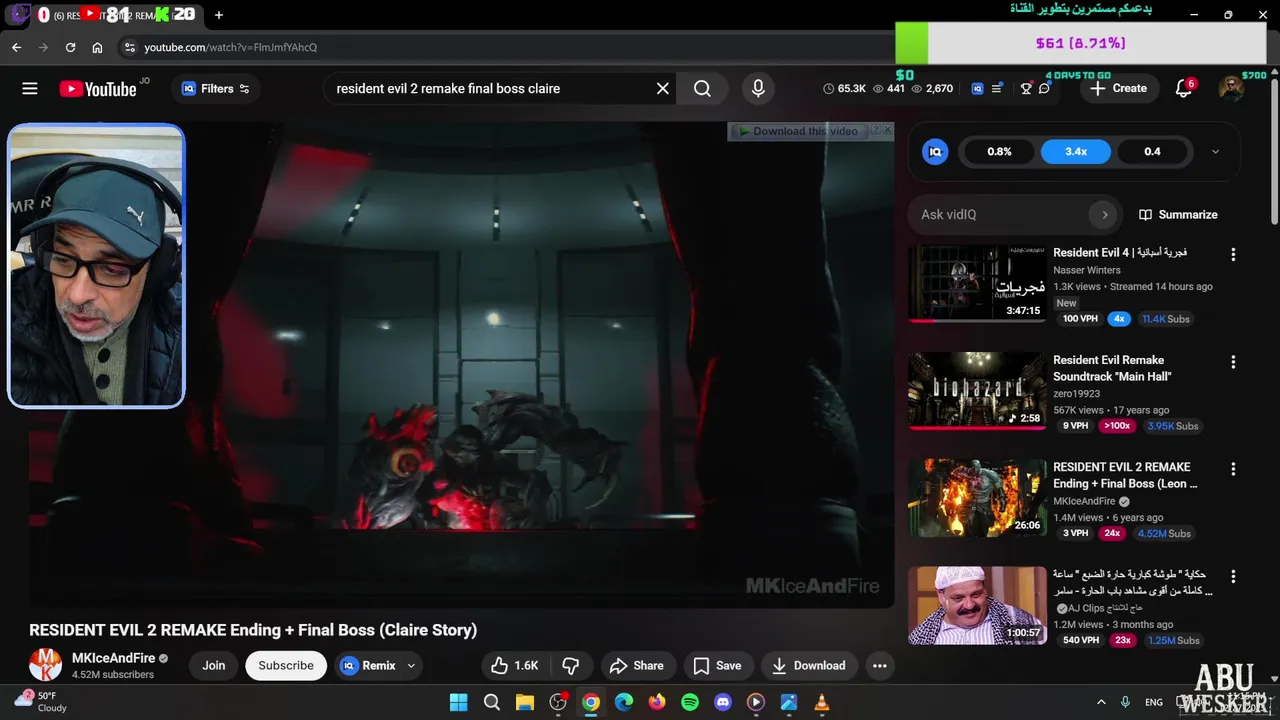Viewport: 1280px width, 720px height.
Task: Click Download this video overlay bar
Action: (x=799, y=131)
